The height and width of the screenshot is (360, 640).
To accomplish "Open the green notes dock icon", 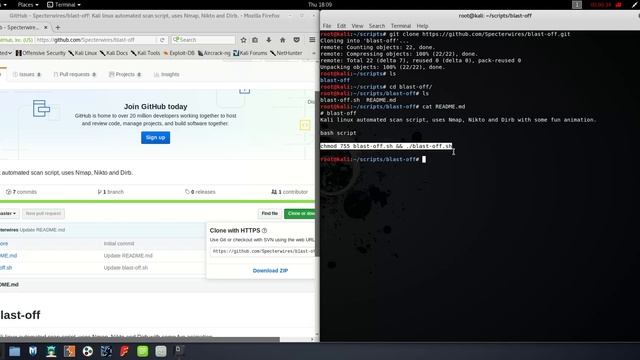I will pos(142,351).
